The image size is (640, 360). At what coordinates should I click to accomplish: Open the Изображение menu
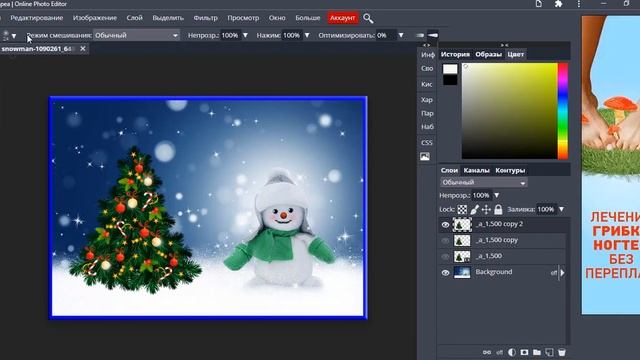tap(95, 18)
